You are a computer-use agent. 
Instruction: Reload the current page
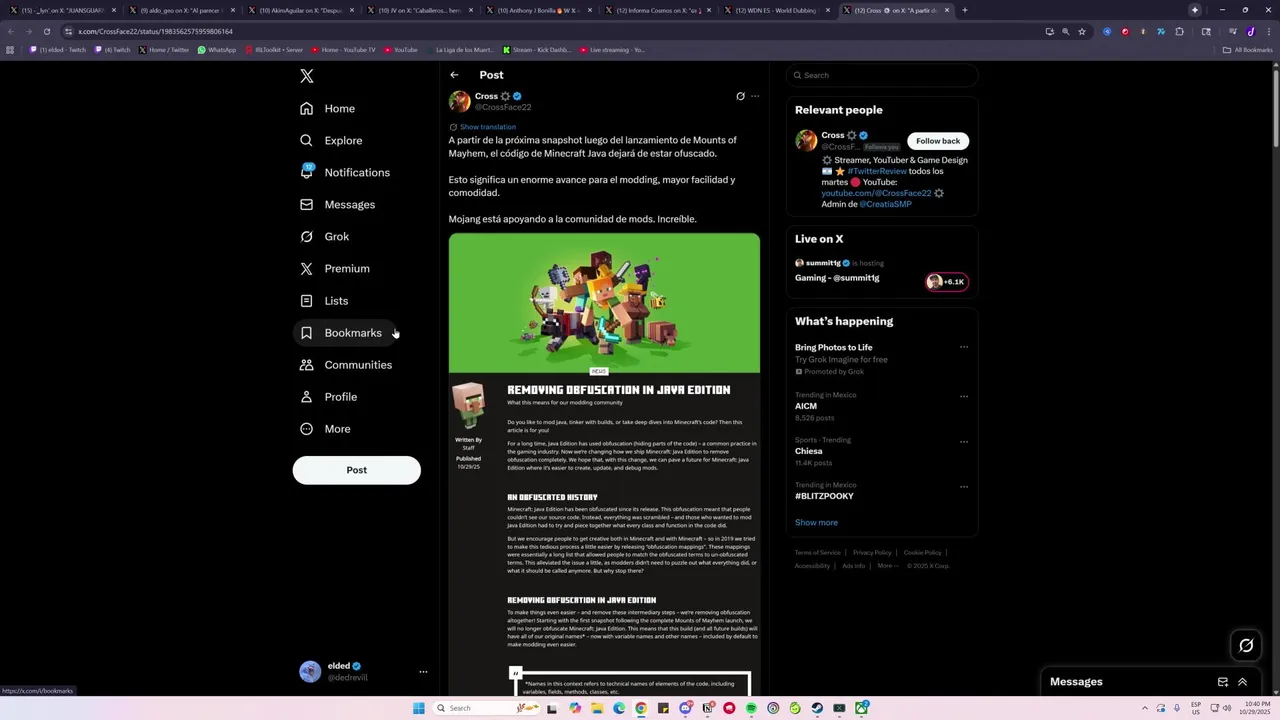tap(46, 31)
